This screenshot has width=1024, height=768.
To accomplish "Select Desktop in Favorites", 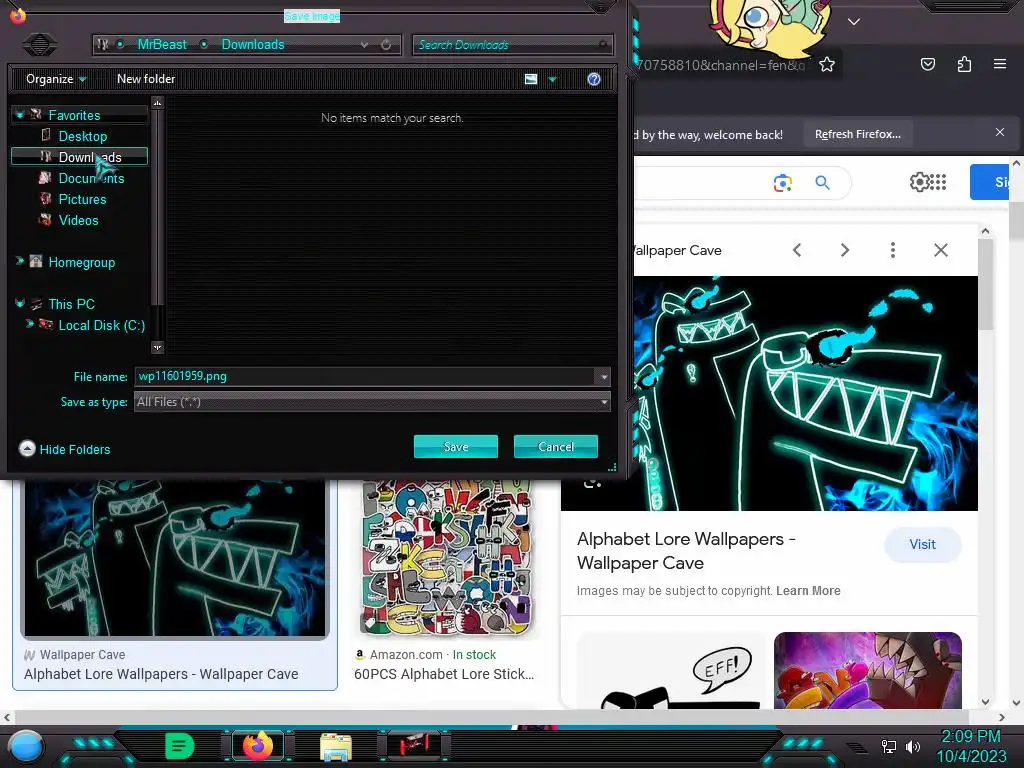I will tap(82, 136).
